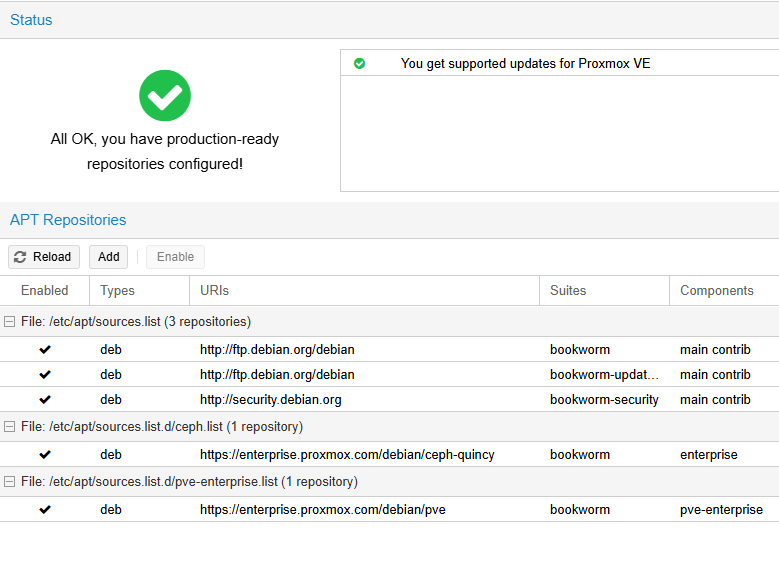Click the enabled checkmark for the security.debian.org repository
This screenshot has height=570, width=779.
tap(45, 399)
